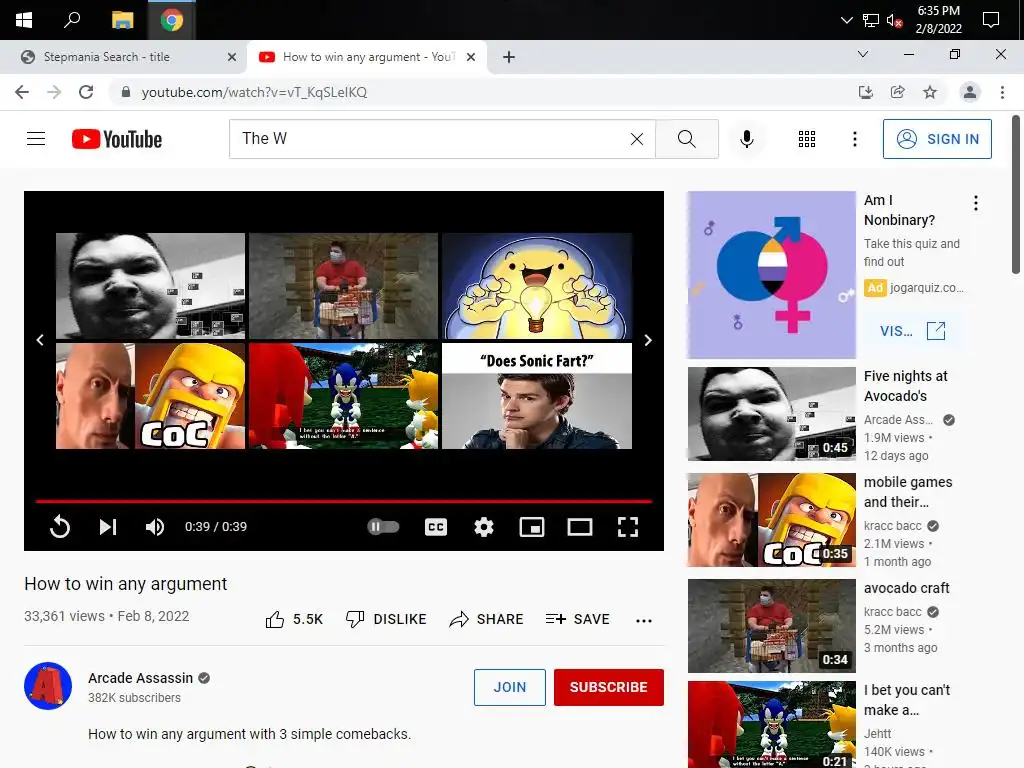This screenshot has width=1024, height=768.
Task: Share this page icon in address bar
Action: click(898, 92)
